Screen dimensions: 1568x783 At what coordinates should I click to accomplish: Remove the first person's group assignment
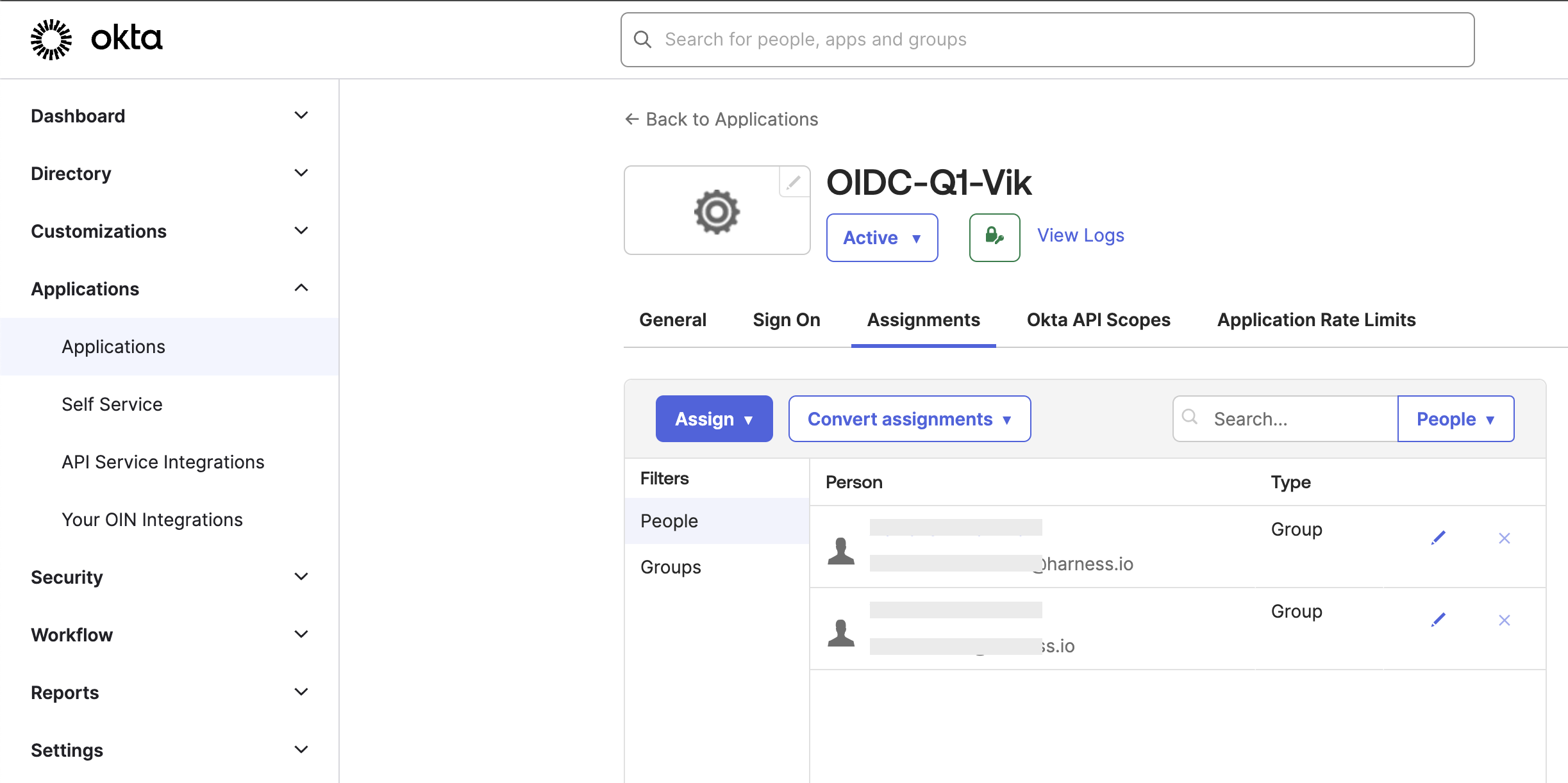click(1505, 538)
